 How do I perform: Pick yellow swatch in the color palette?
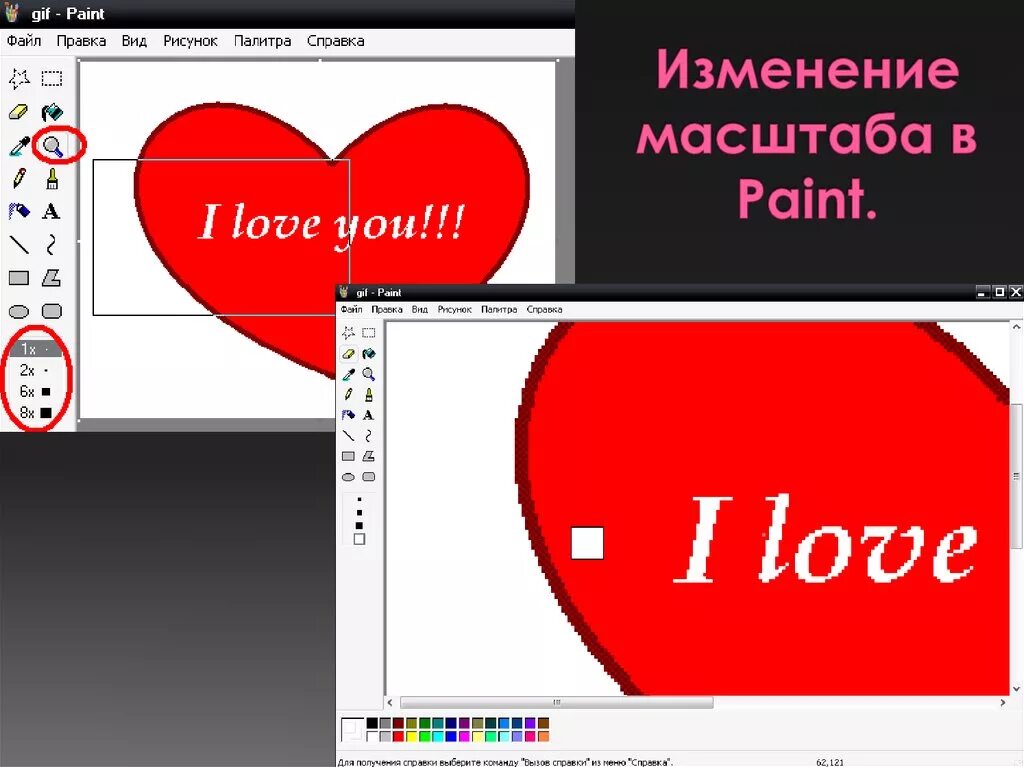pos(411,736)
